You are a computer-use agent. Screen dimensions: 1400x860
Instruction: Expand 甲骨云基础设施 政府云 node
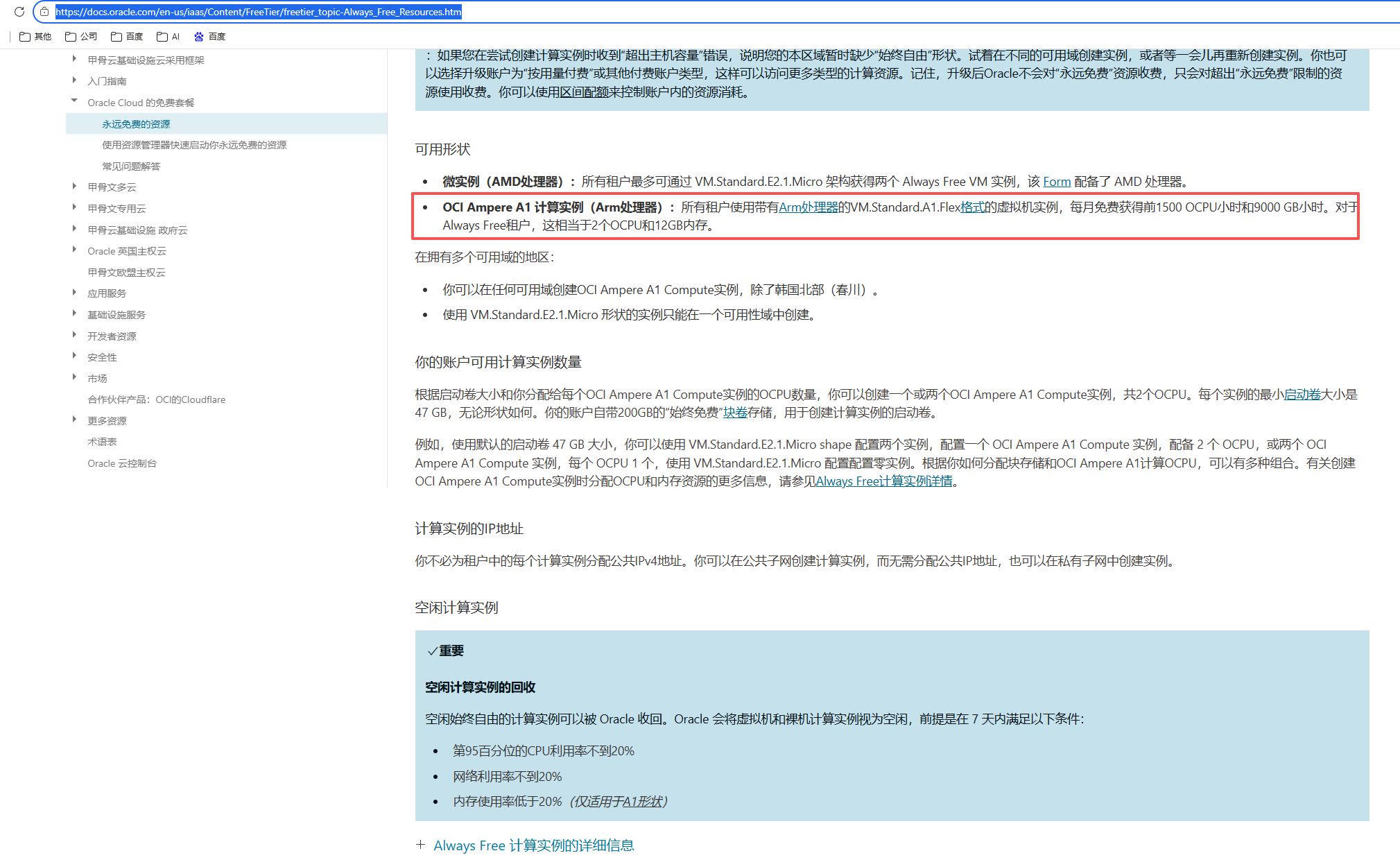pyautogui.click(x=74, y=229)
